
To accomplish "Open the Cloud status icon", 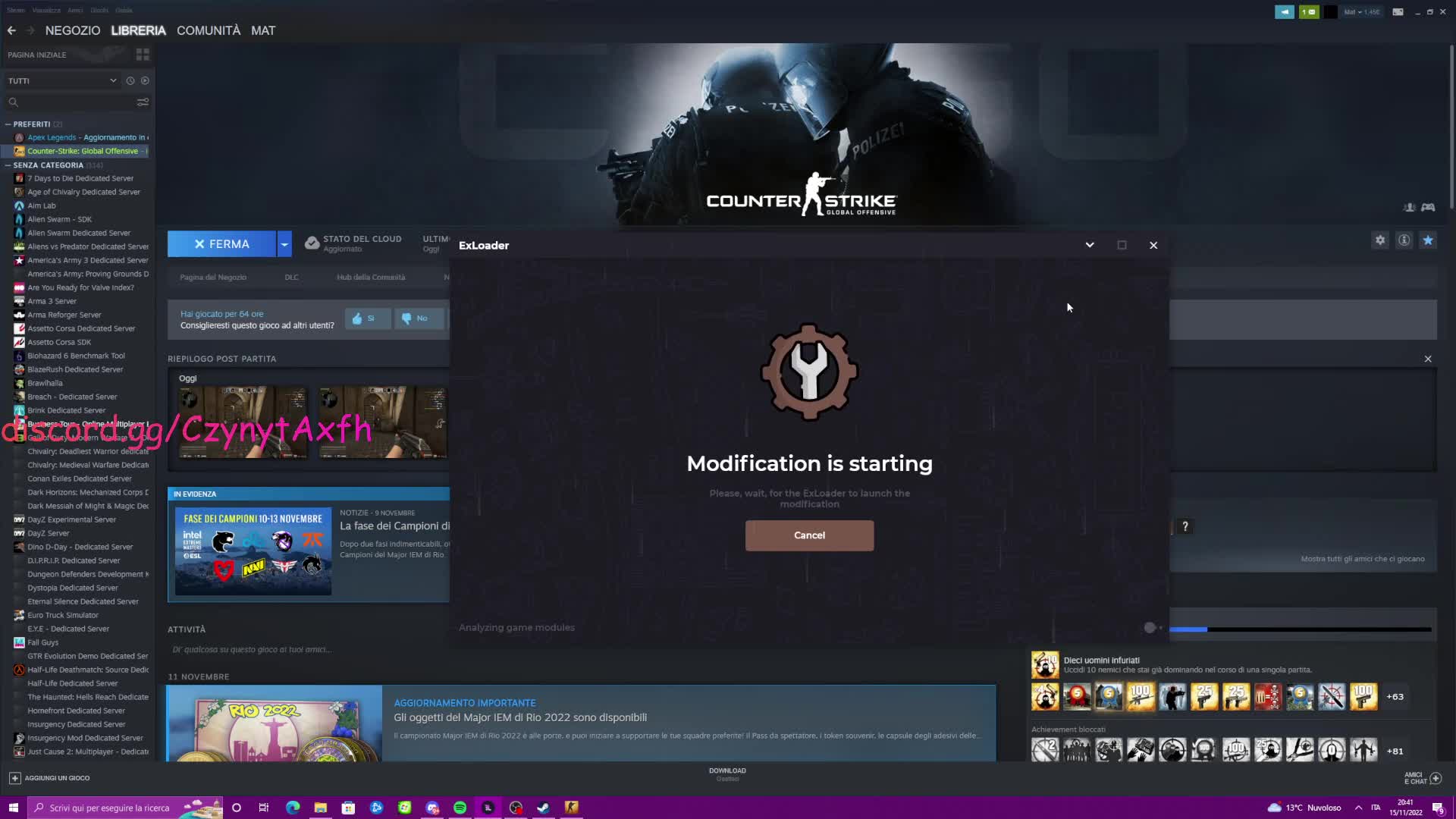I will pos(312,243).
